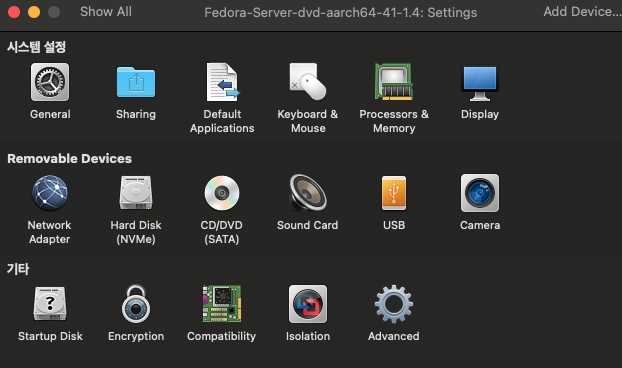The width and height of the screenshot is (622, 368).
Task: Click the window title 'Fedora-Server-dvd-aarch64-41-1.4: Settings'
Action: point(341,12)
